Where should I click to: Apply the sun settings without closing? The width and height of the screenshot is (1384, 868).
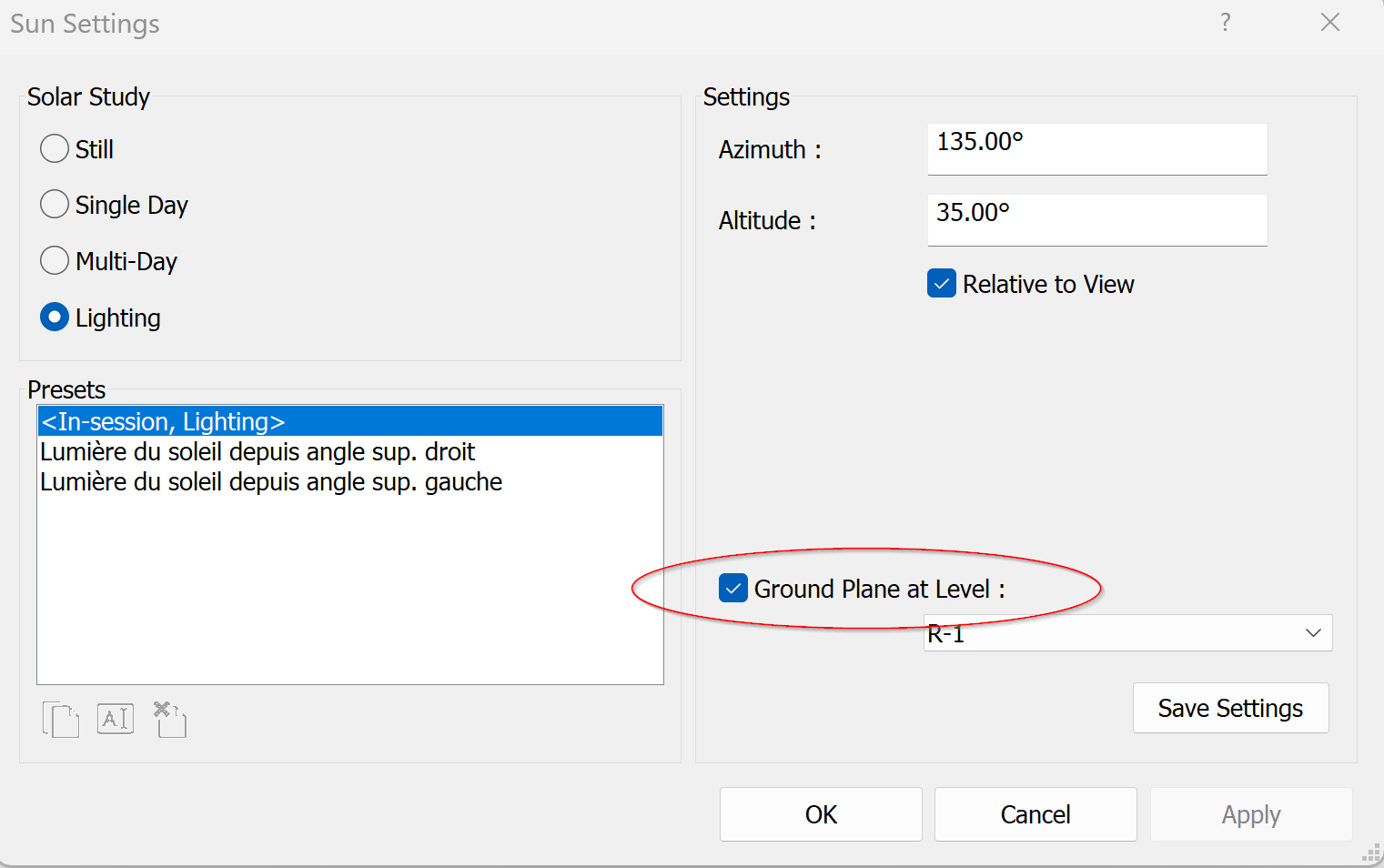(1250, 814)
